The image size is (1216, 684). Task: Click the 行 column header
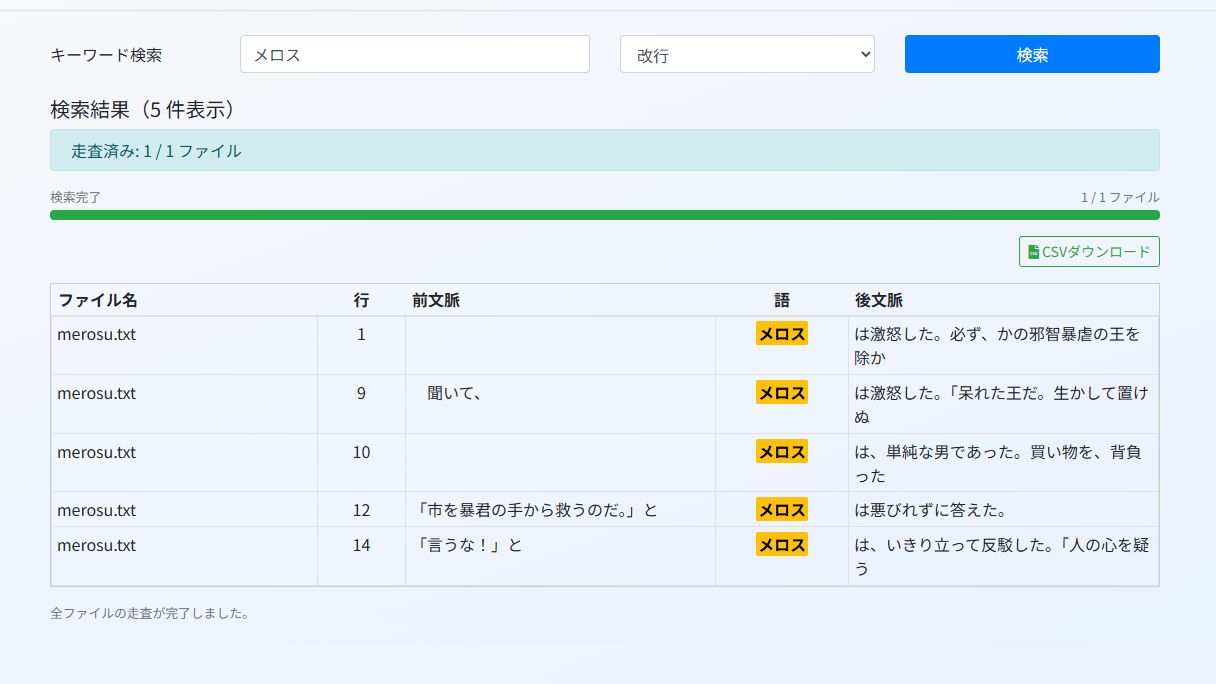[x=361, y=300]
